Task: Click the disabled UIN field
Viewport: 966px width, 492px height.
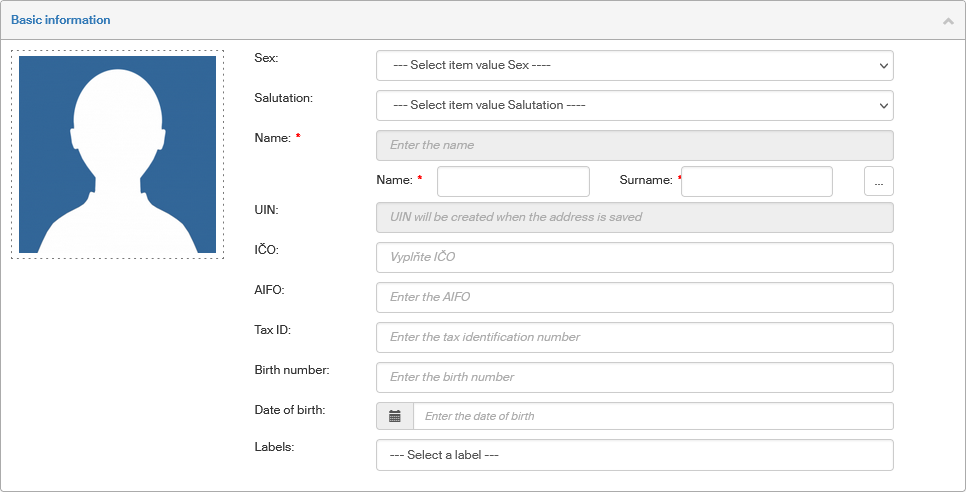Action: click(x=634, y=217)
